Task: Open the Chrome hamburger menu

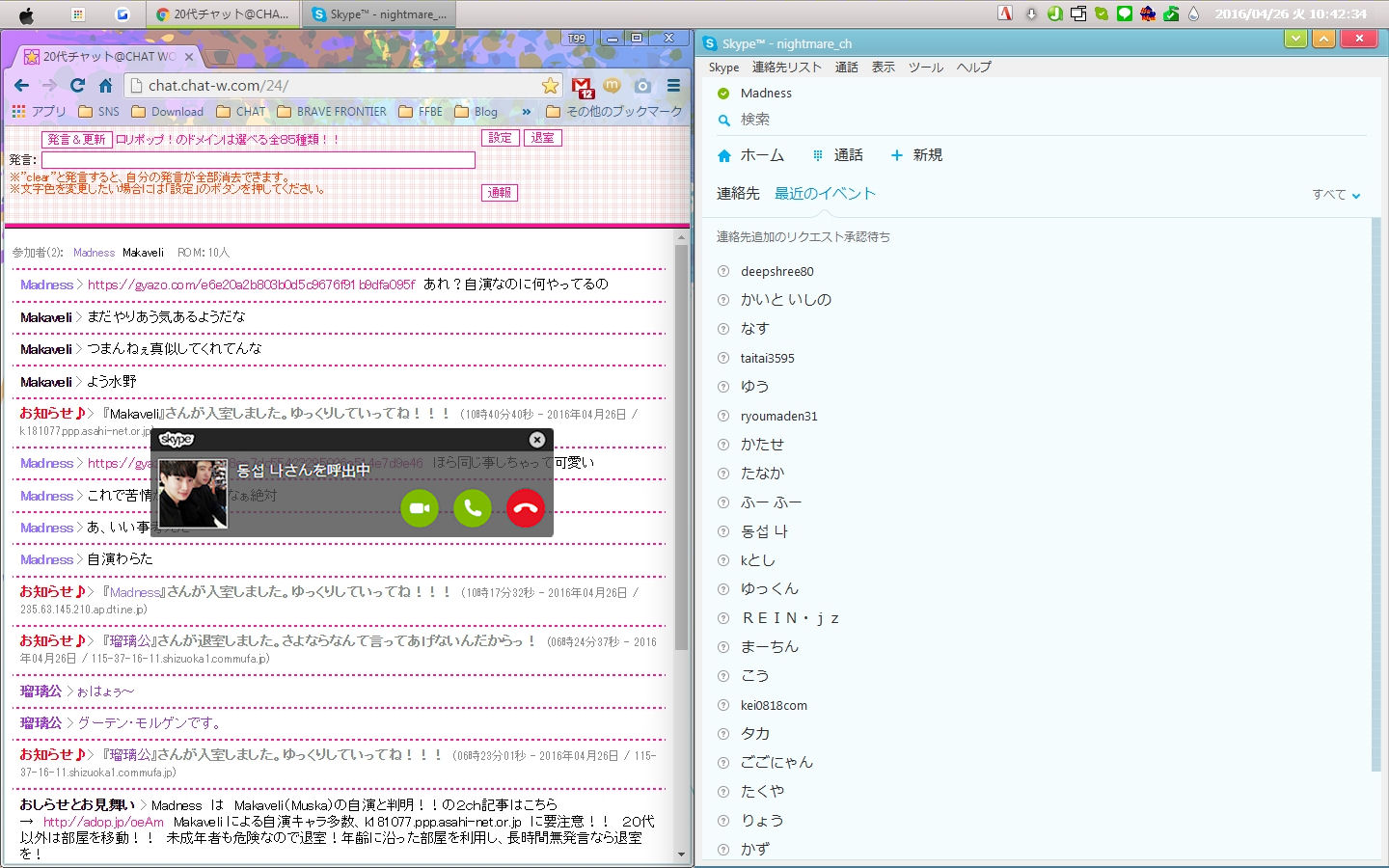Action: pos(673,86)
